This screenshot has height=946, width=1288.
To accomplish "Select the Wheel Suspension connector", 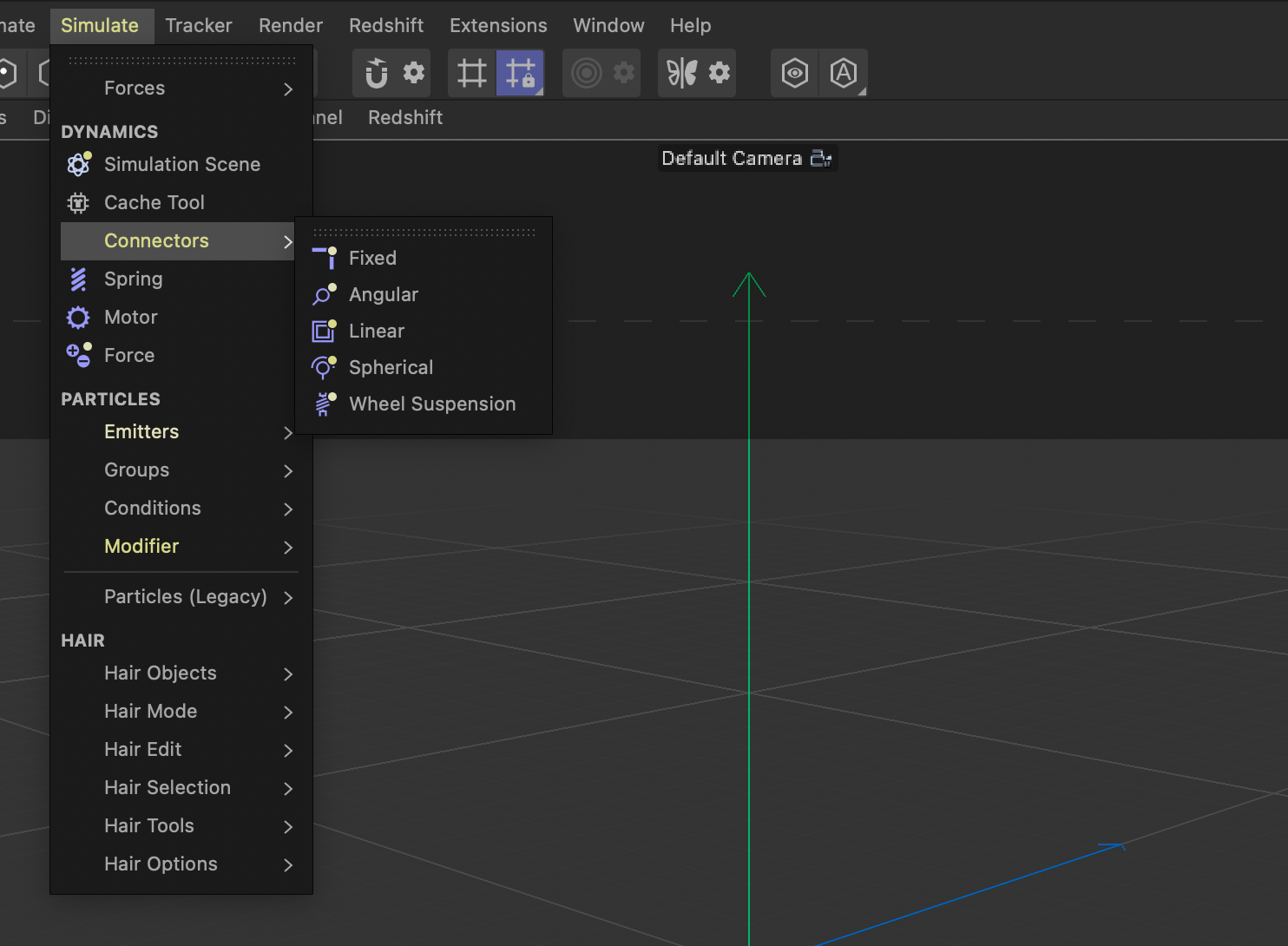I will coord(424,404).
